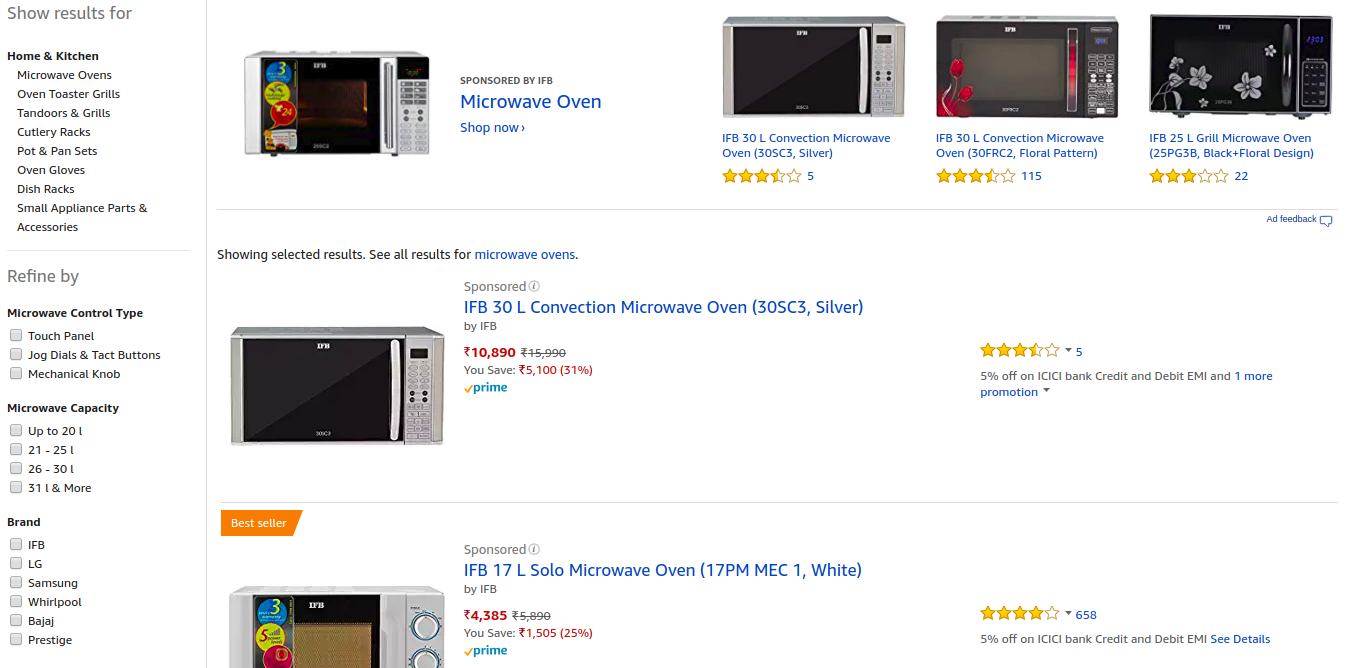
Task: Click the Ad feedback speech bubble icon
Action: [1326, 221]
